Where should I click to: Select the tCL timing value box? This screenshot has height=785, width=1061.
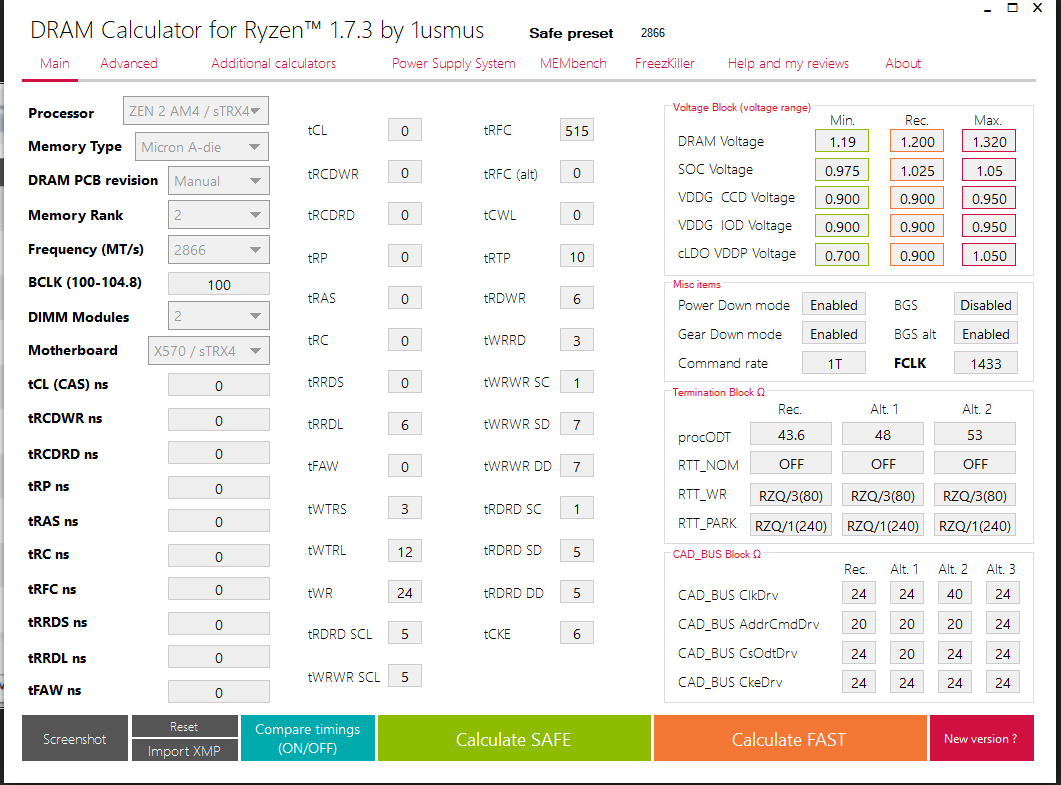click(x=405, y=131)
